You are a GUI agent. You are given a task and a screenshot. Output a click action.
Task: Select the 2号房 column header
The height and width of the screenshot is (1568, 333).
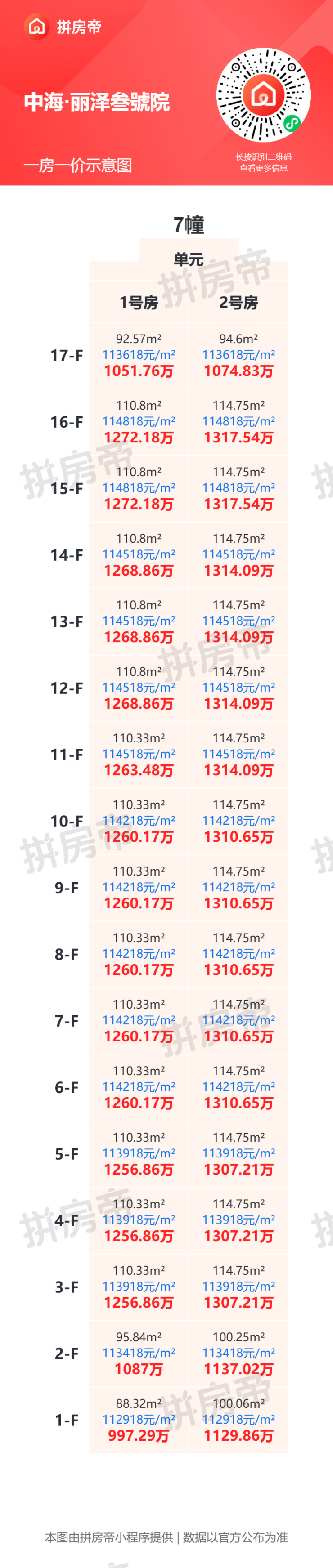coord(238,302)
